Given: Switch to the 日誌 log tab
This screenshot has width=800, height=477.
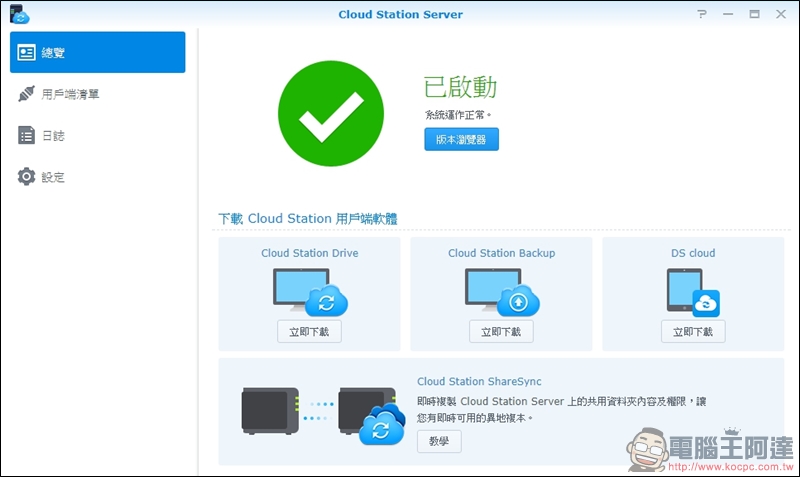Looking at the screenshot, I should click(x=97, y=135).
